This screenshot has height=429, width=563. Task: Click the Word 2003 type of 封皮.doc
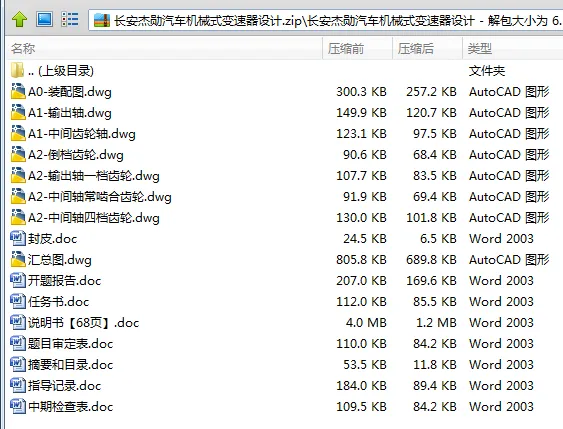501,239
